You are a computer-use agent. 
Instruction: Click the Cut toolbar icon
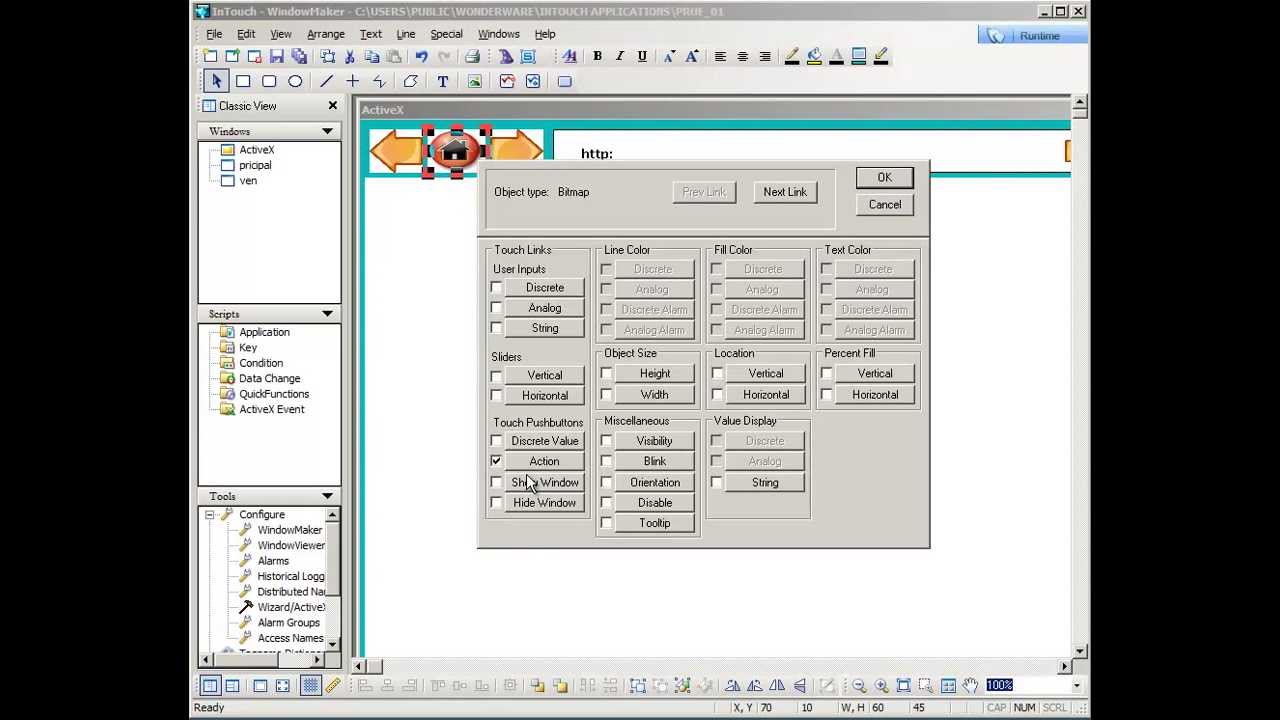click(x=349, y=57)
